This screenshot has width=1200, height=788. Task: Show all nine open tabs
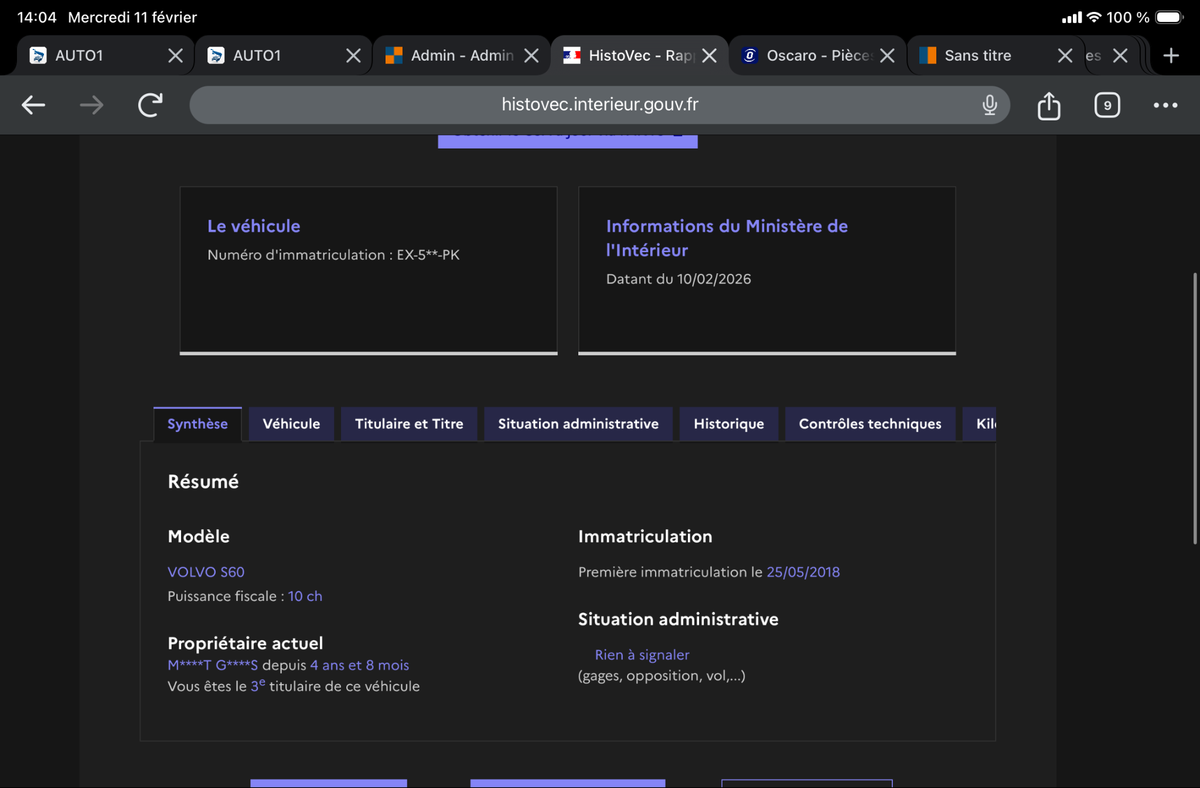coord(1107,105)
